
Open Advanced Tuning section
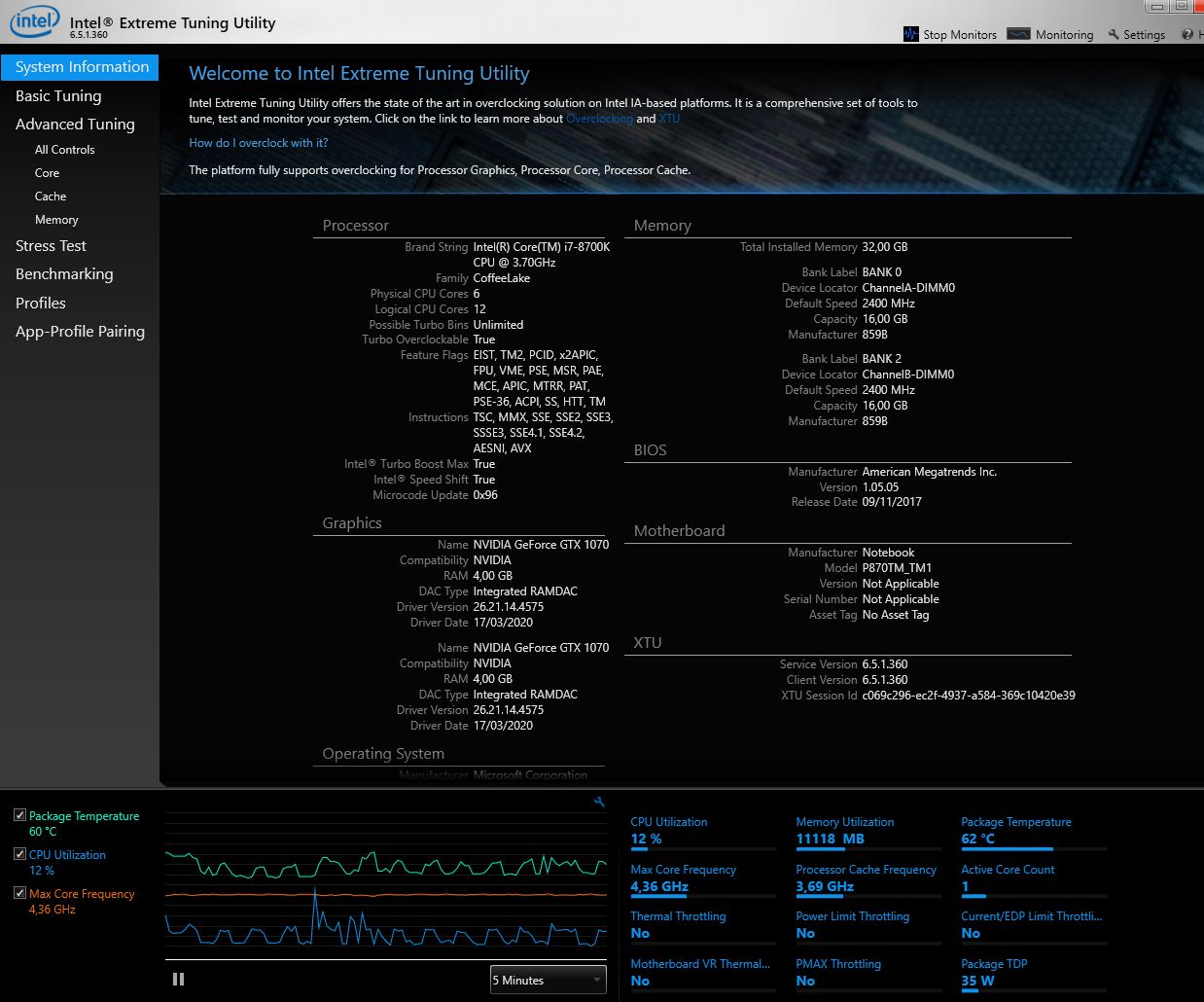(x=75, y=124)
